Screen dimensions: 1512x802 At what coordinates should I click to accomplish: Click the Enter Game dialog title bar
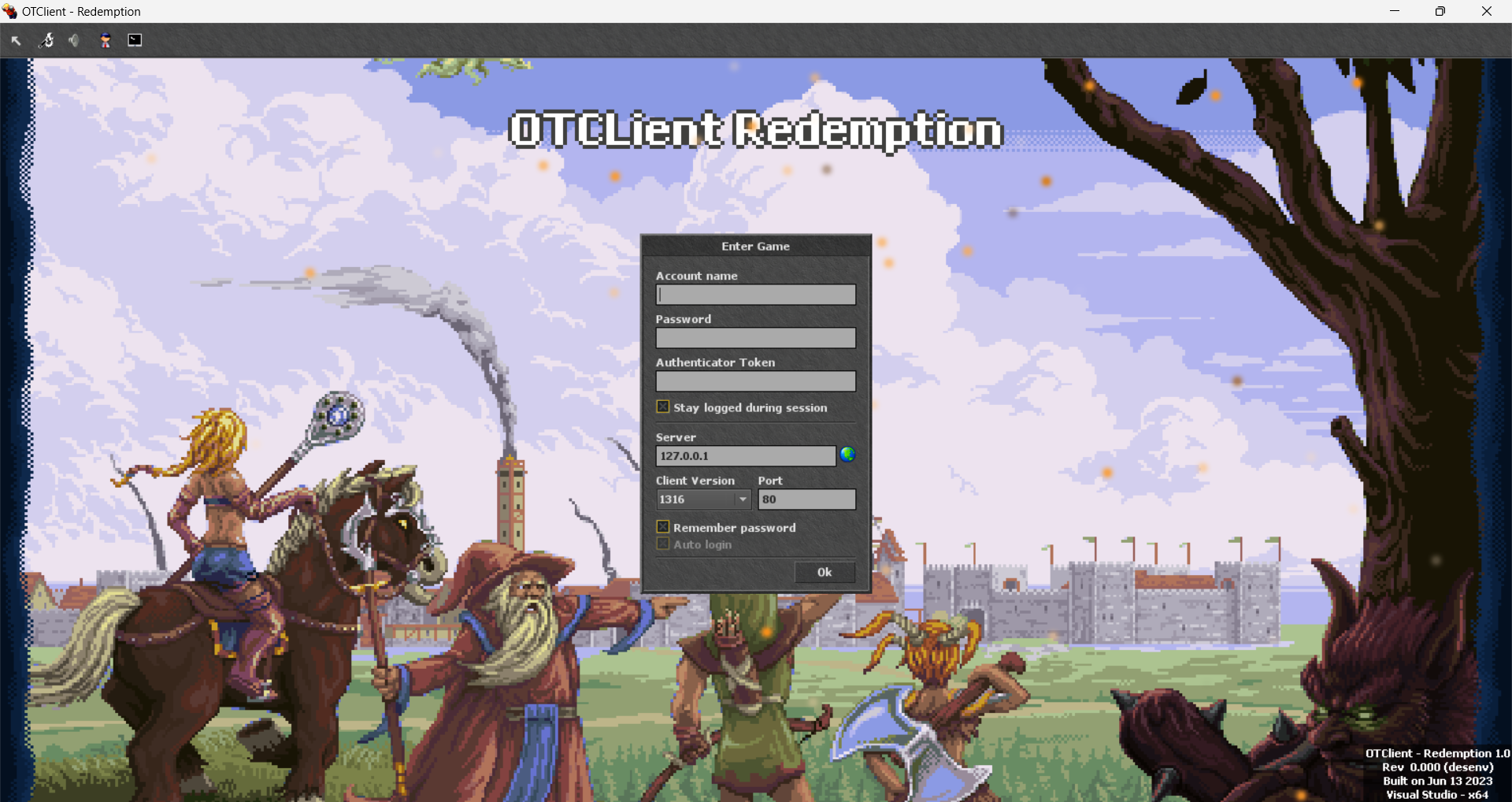[x=754, y=246]
